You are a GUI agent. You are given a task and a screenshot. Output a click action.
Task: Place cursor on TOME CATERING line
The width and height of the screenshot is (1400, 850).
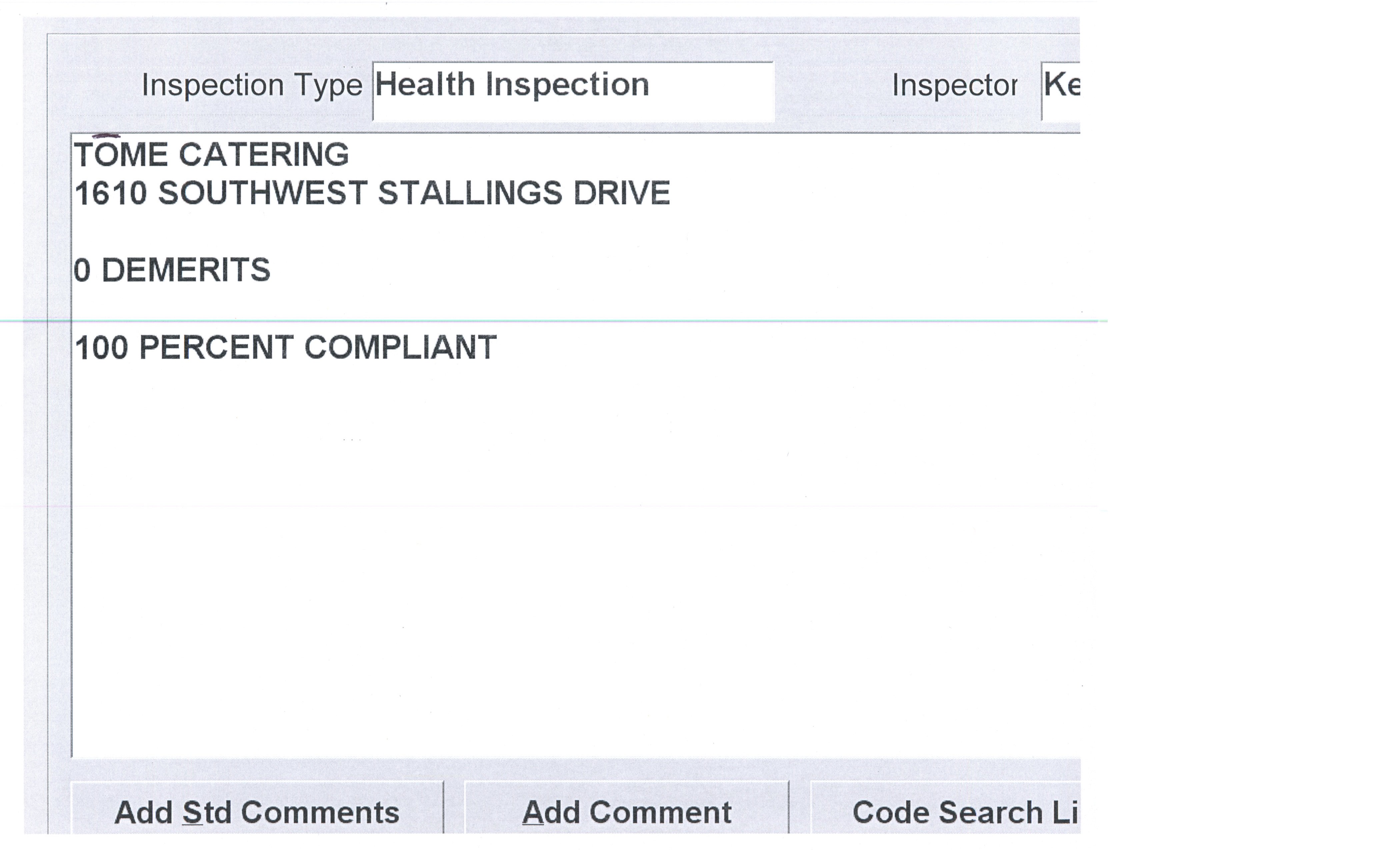(x=211, y=155)
